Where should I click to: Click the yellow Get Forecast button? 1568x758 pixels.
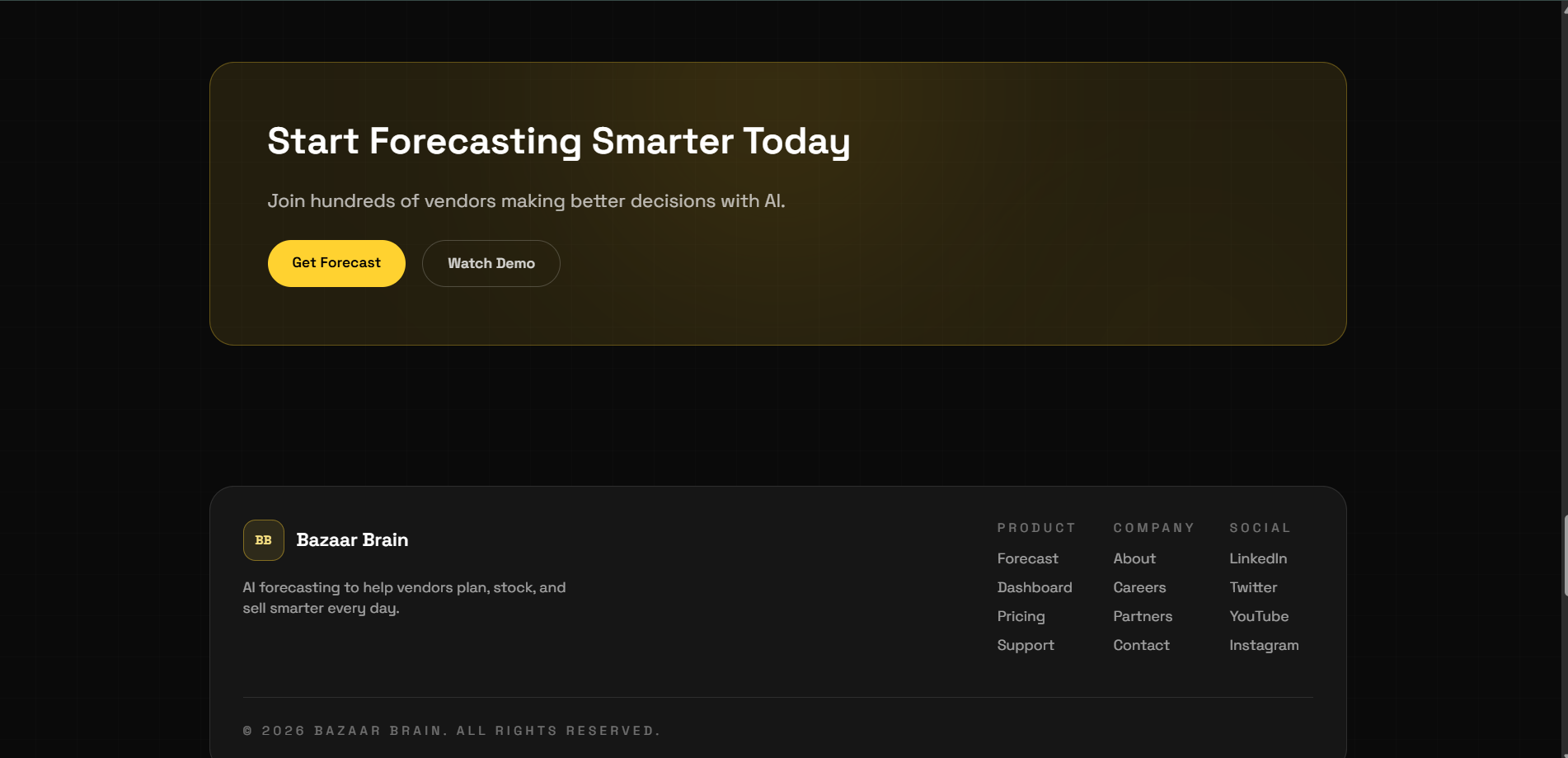pos(336,263)
